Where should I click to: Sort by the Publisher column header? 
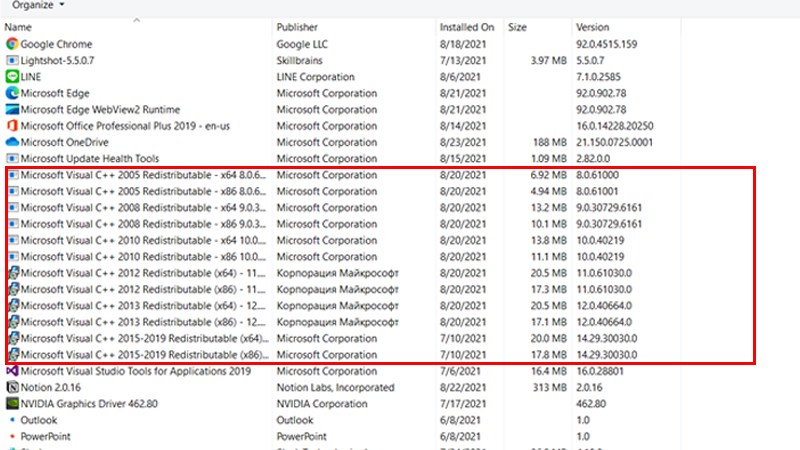pyautogui.click(x=298, y=27)
